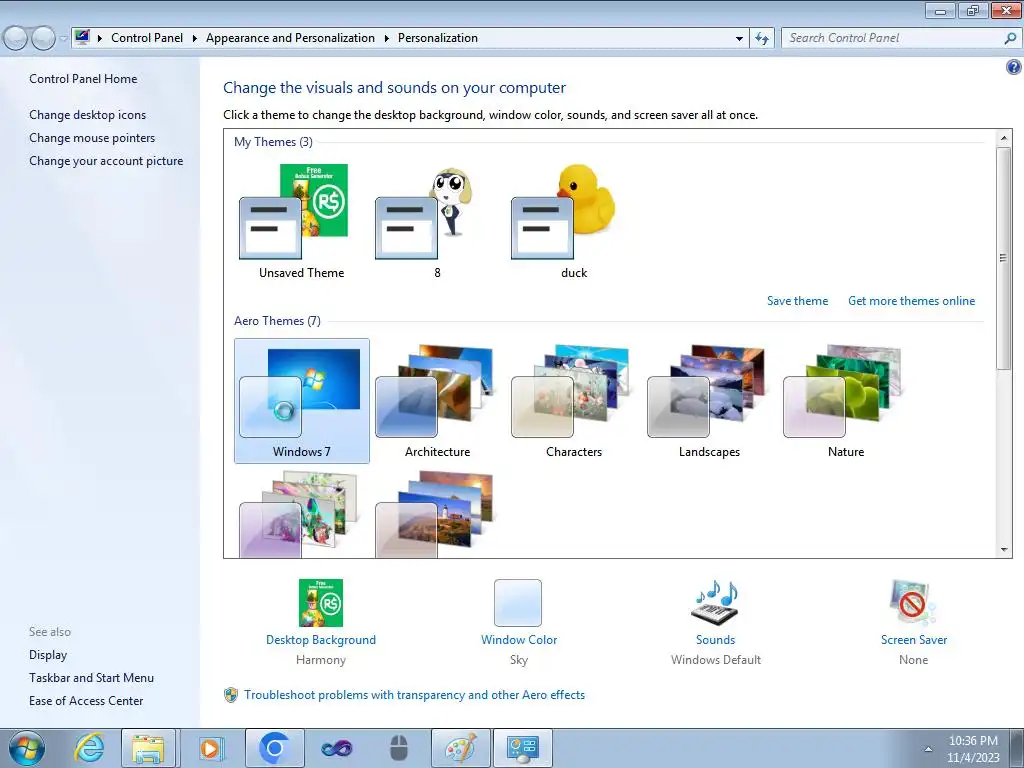The image size is (1024, 768).
Task: Open Taskbar and Start Menu link
Action: [91, 678]
